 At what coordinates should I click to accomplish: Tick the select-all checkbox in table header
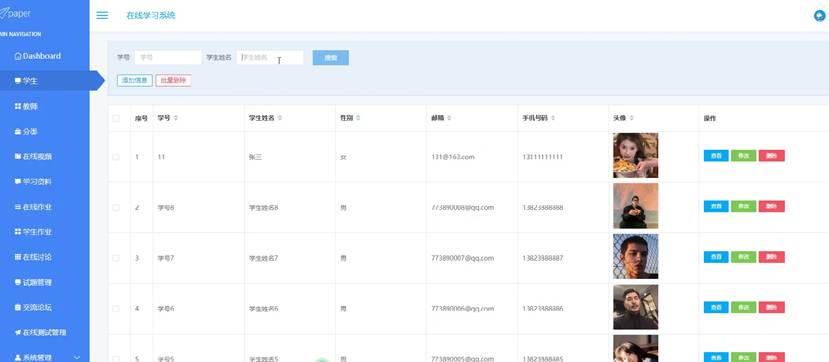click(116, 118)
